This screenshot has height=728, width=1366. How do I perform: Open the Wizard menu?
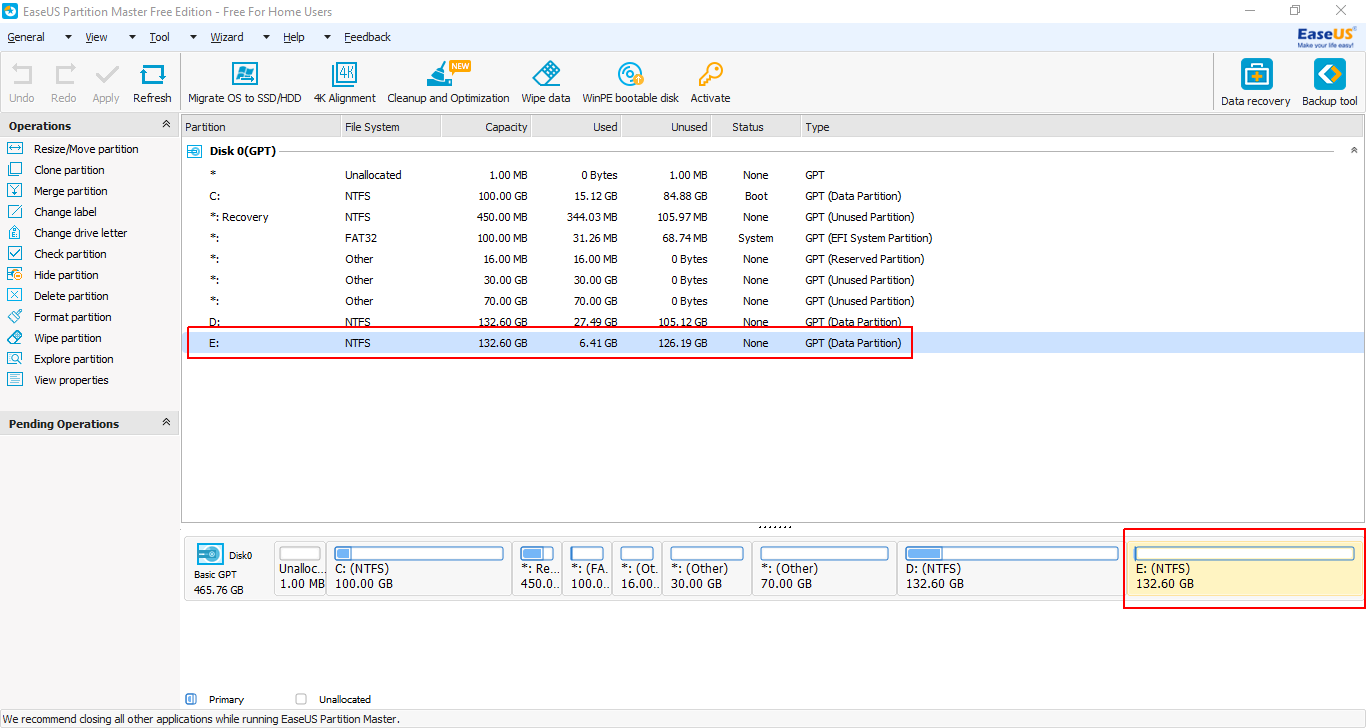click(227, 37)
